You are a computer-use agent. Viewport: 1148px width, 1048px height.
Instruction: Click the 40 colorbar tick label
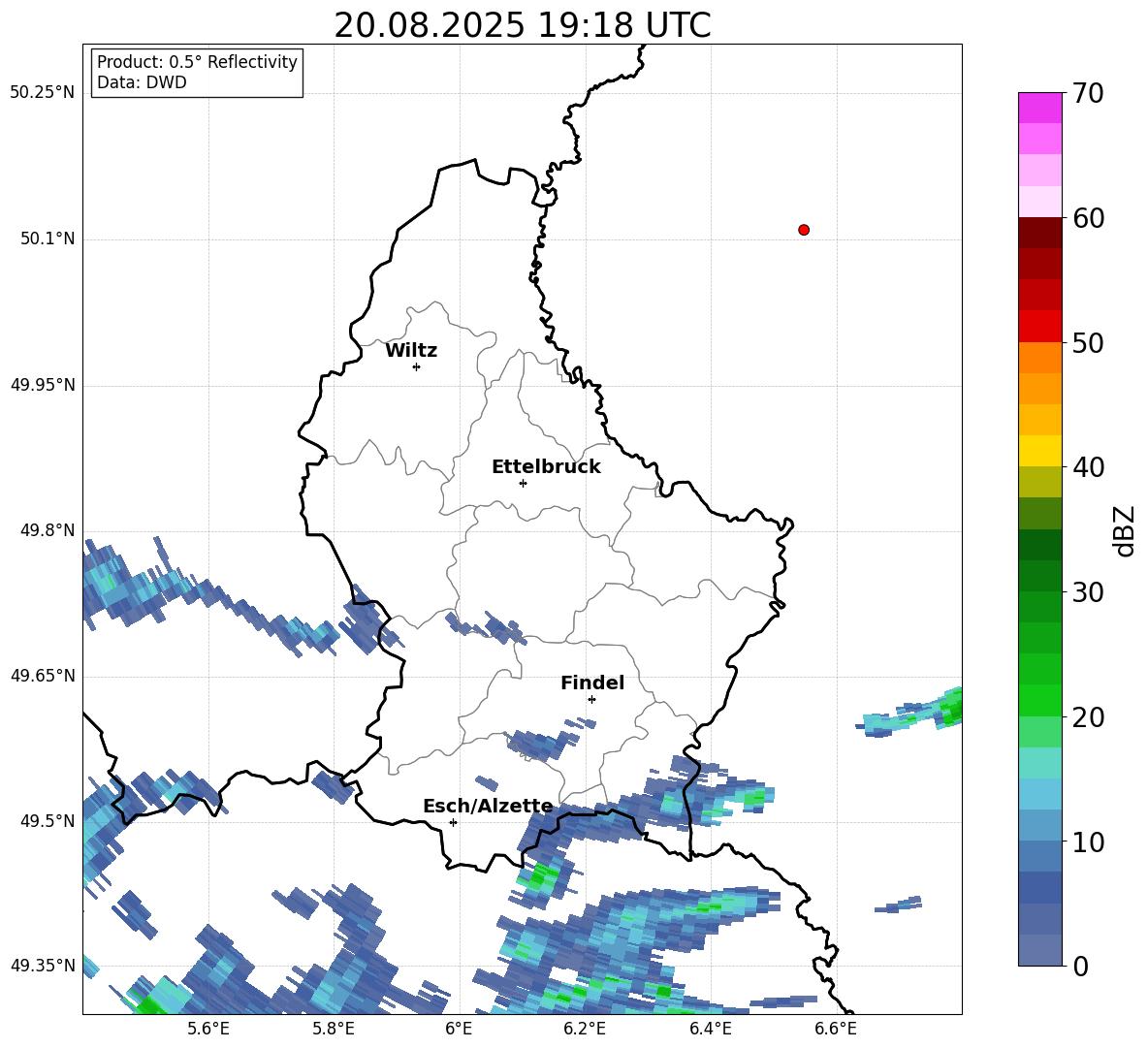pos(1088,467)
